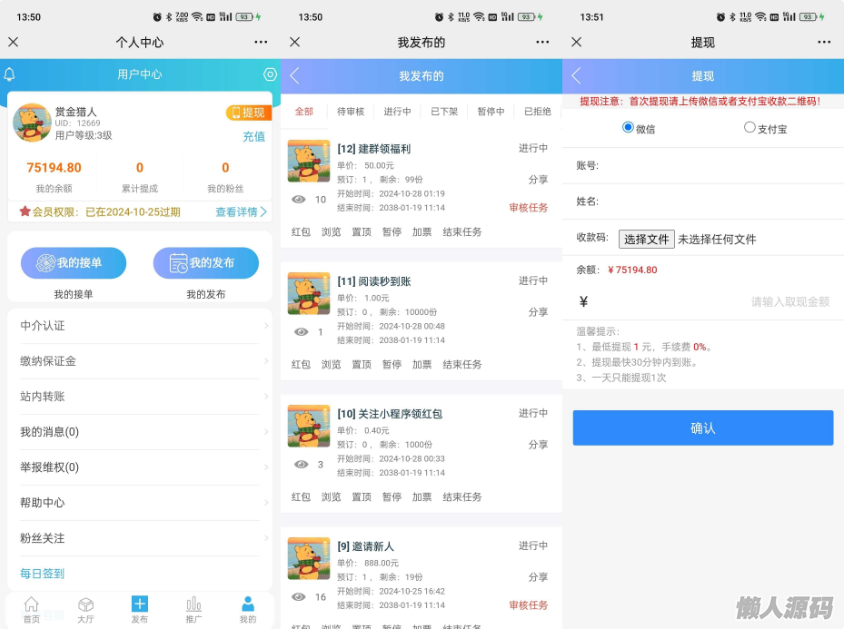Screen dimensions: 845x632
Task: Open the 我的接单 button
Action: click(73, 263)
